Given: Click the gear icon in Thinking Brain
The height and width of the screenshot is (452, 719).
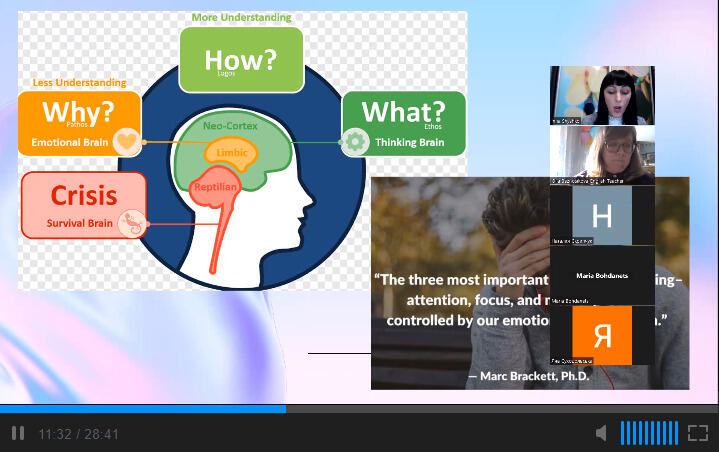Looking at the screenshot, I should (x=355, y=142).
